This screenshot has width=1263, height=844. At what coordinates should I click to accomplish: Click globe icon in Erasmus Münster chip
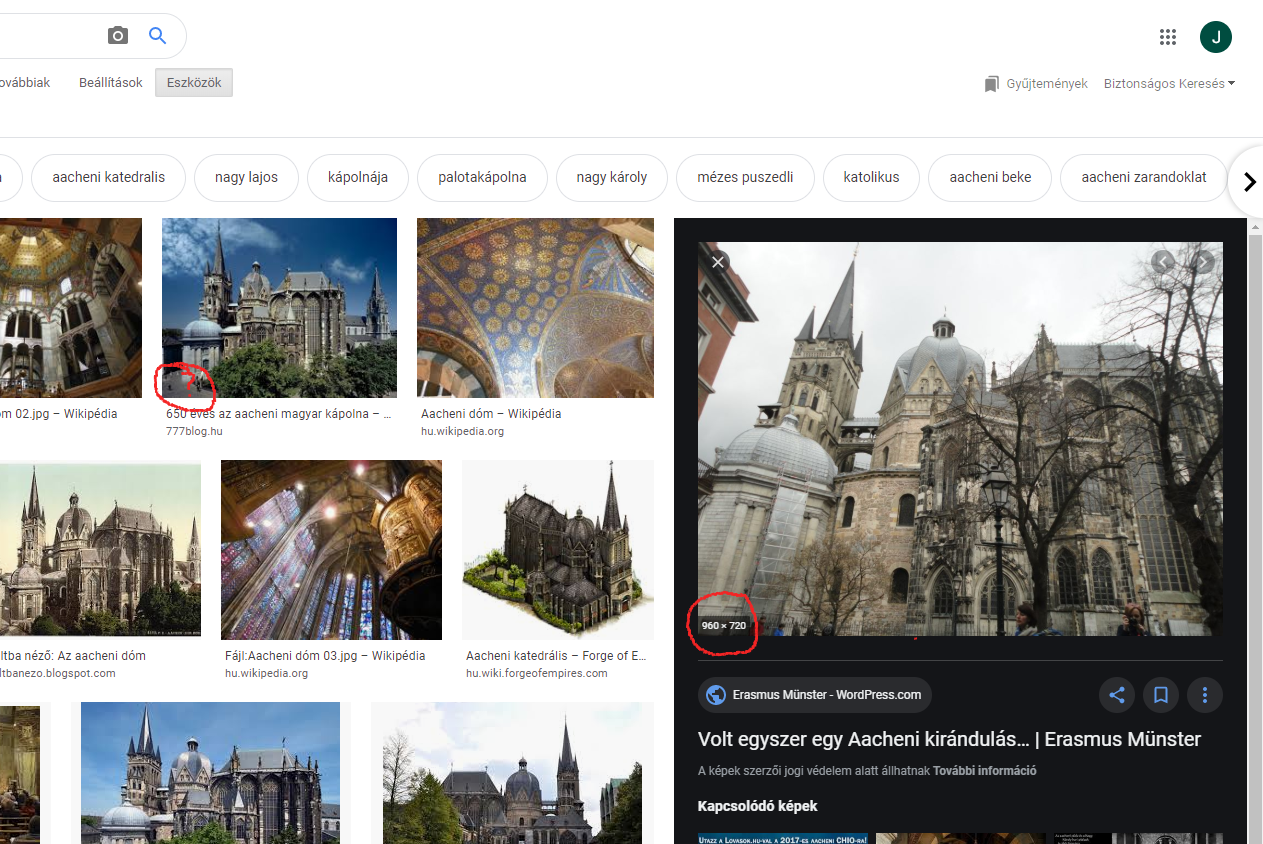point(716,695)
